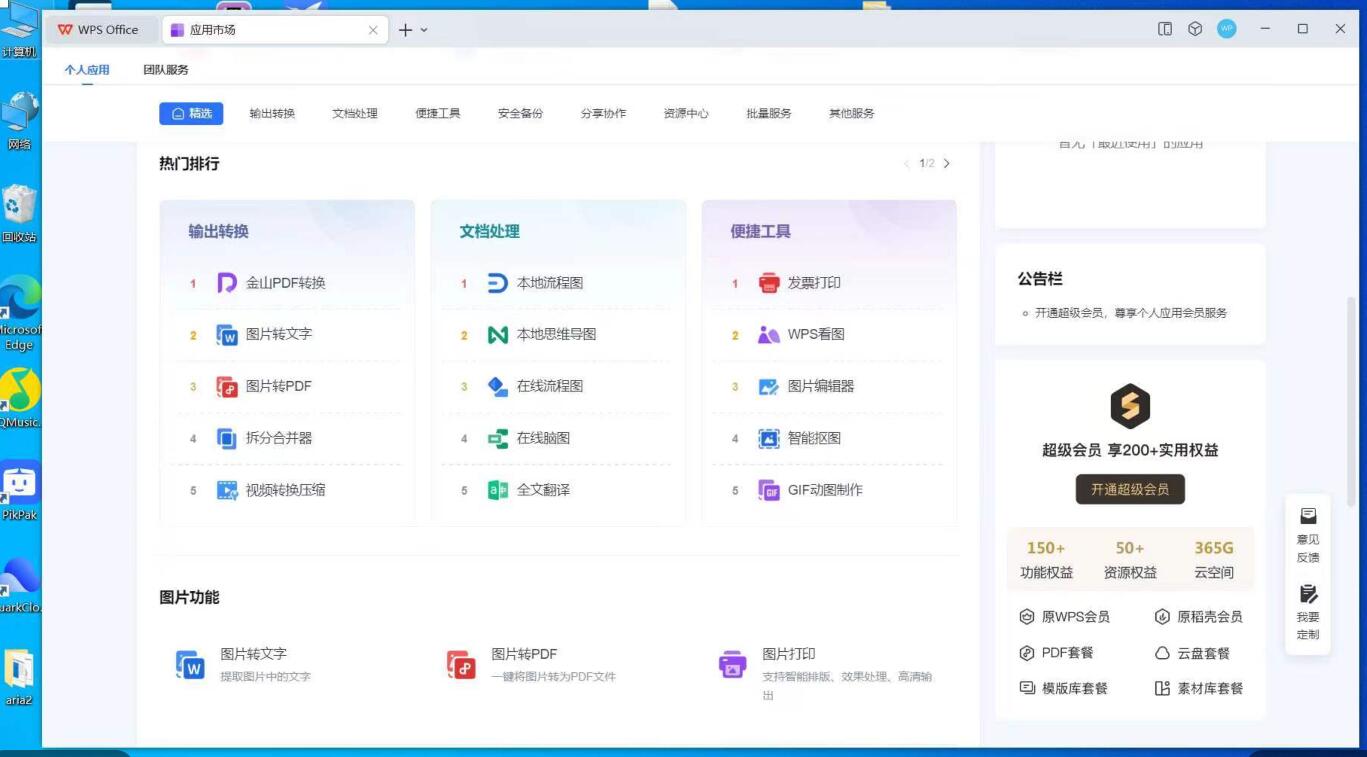Select 输出转换 category tab
This screenshot has width=1367, height=757.
[272, 113]
